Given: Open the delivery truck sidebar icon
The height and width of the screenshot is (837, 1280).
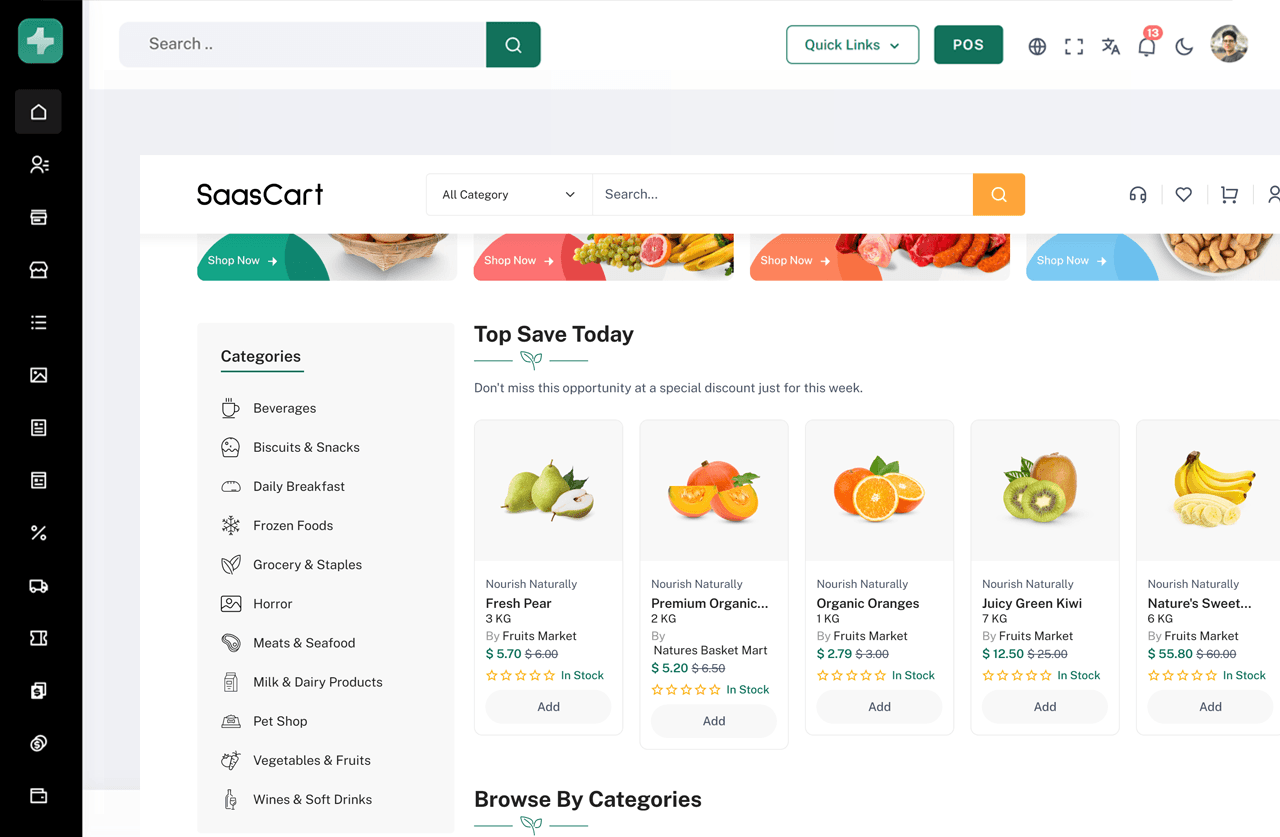Looking at the screenshot, I should pos(39,586).
